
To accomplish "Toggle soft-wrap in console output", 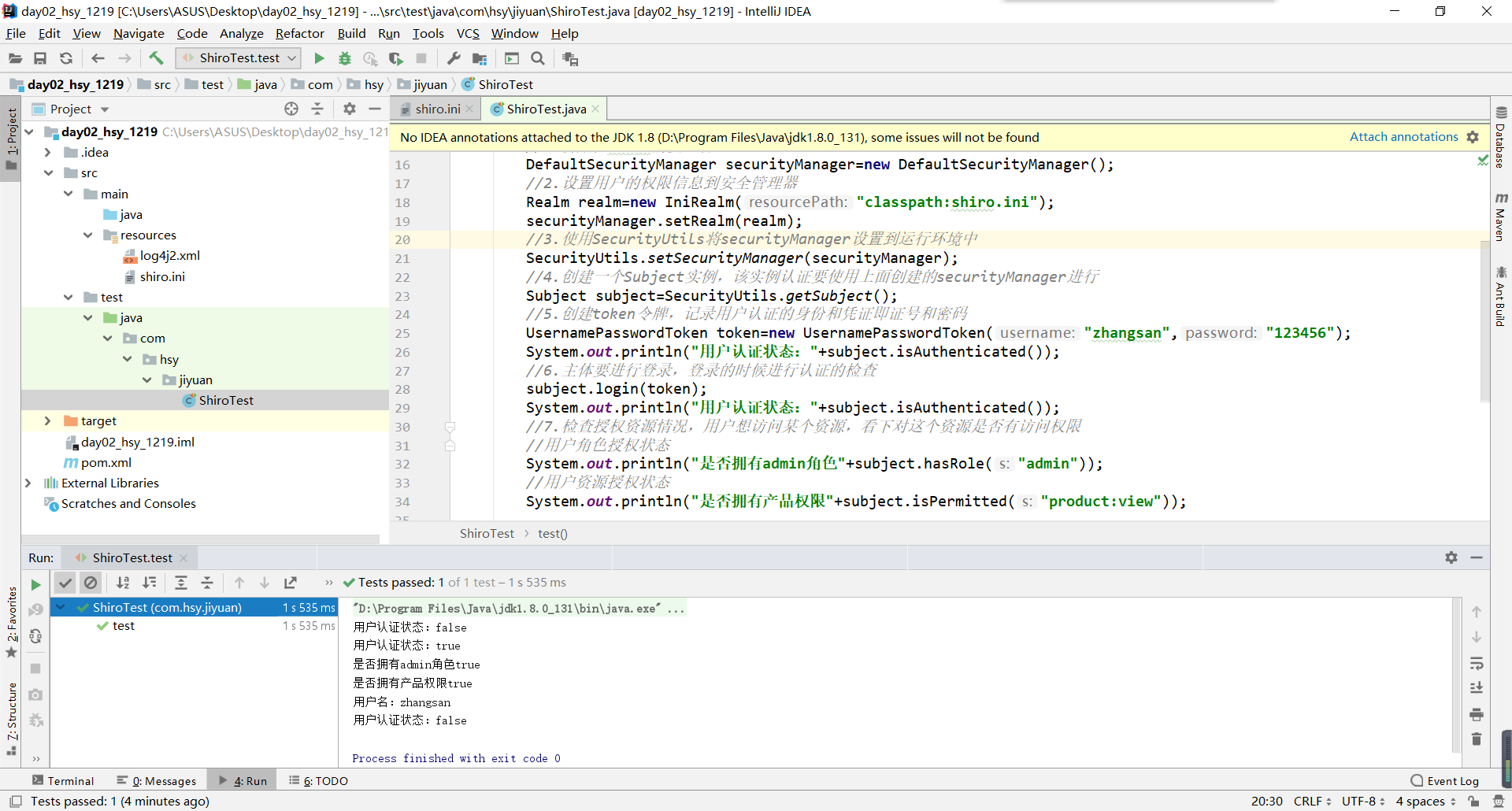I will tap(1477, 664).
